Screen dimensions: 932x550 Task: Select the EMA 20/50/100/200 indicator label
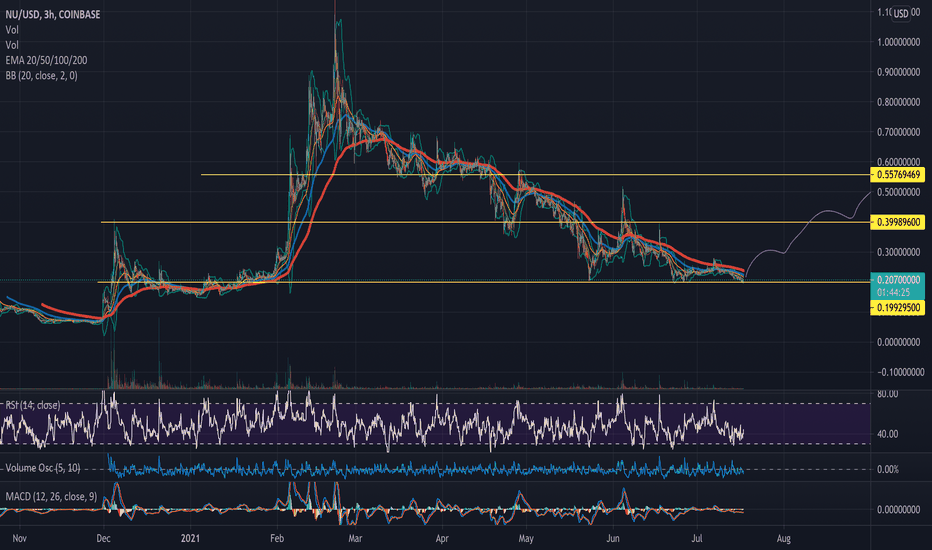pyautogui.click(x=46, y=60)
